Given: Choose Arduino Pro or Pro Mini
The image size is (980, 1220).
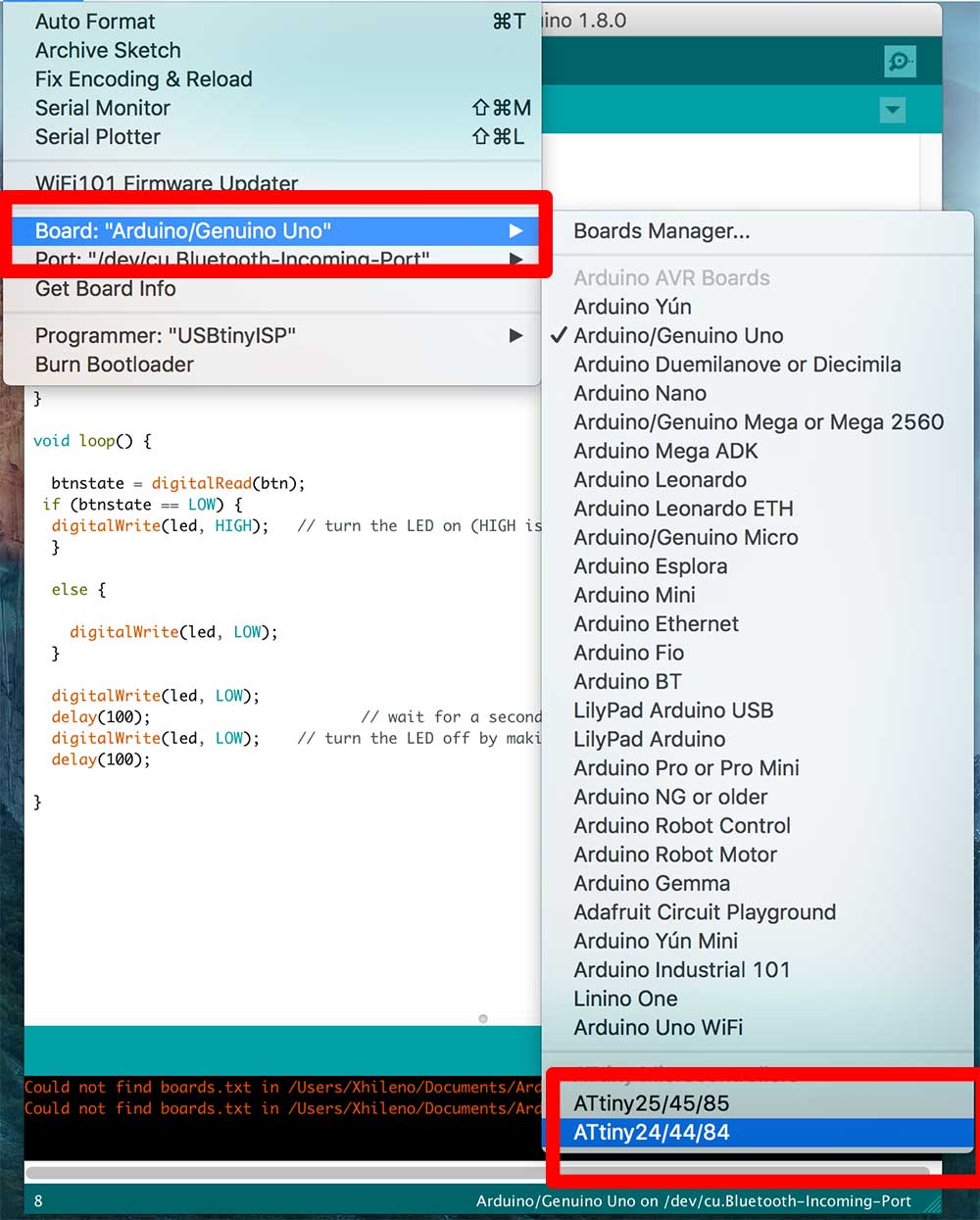Looking at the screenshot, I should (x=758, y=768).
